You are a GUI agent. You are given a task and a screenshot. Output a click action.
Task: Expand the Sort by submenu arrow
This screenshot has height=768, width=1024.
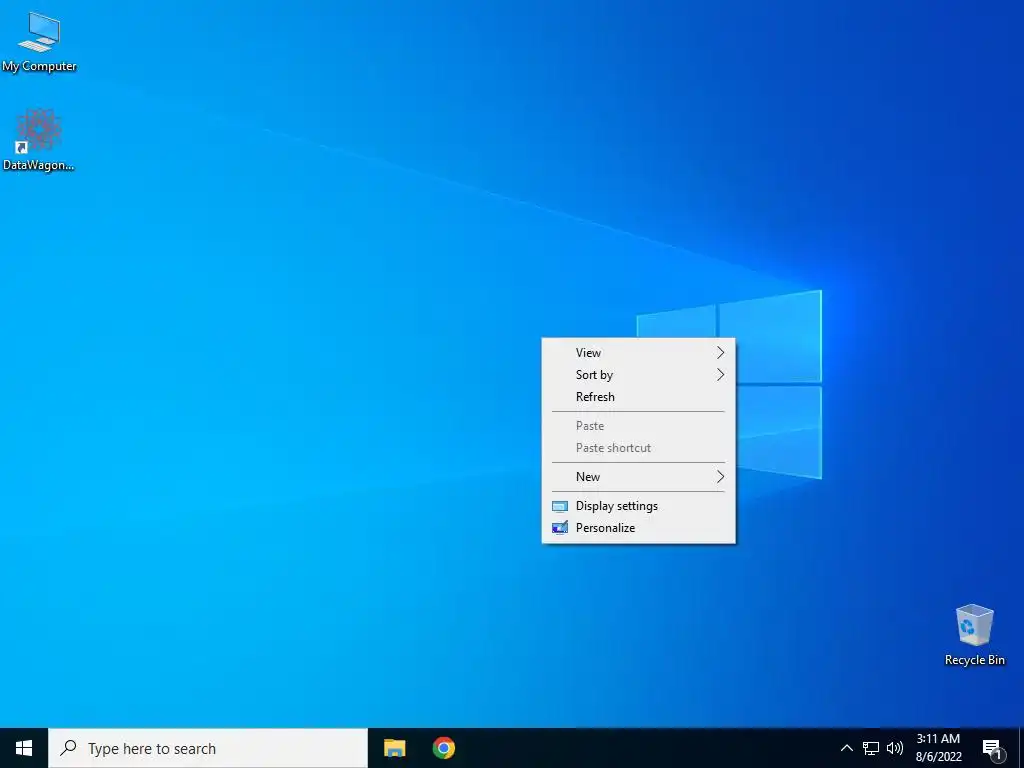[720, 375]
